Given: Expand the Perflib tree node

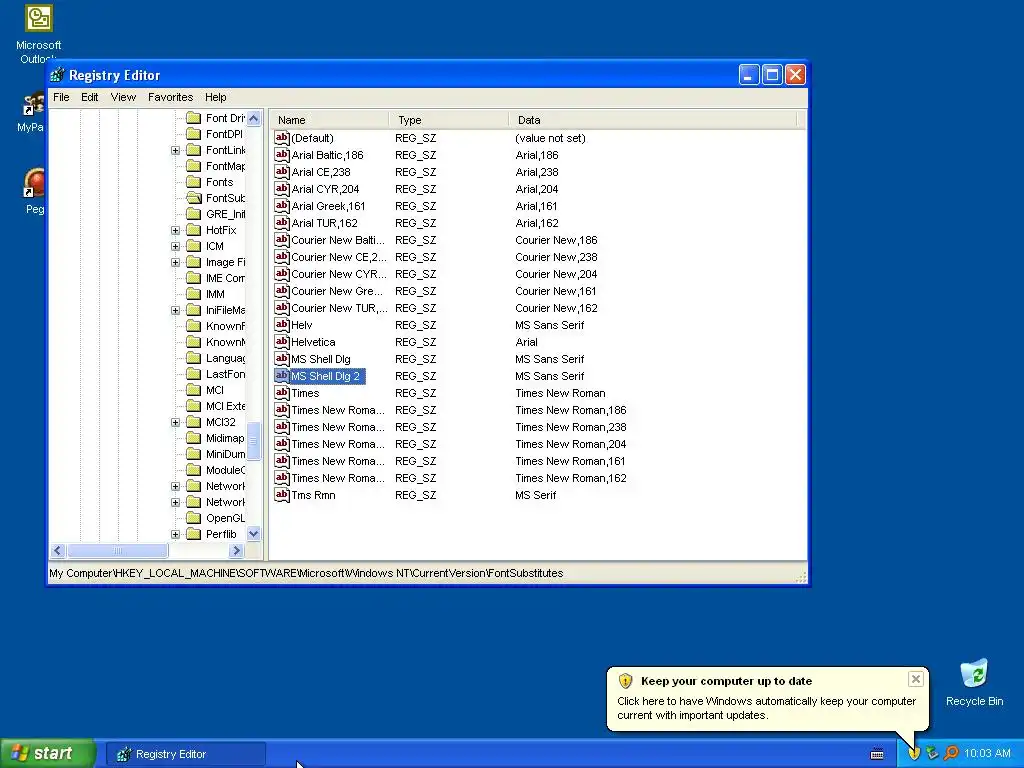Looking at the screenshot, I should click(175, 534).
